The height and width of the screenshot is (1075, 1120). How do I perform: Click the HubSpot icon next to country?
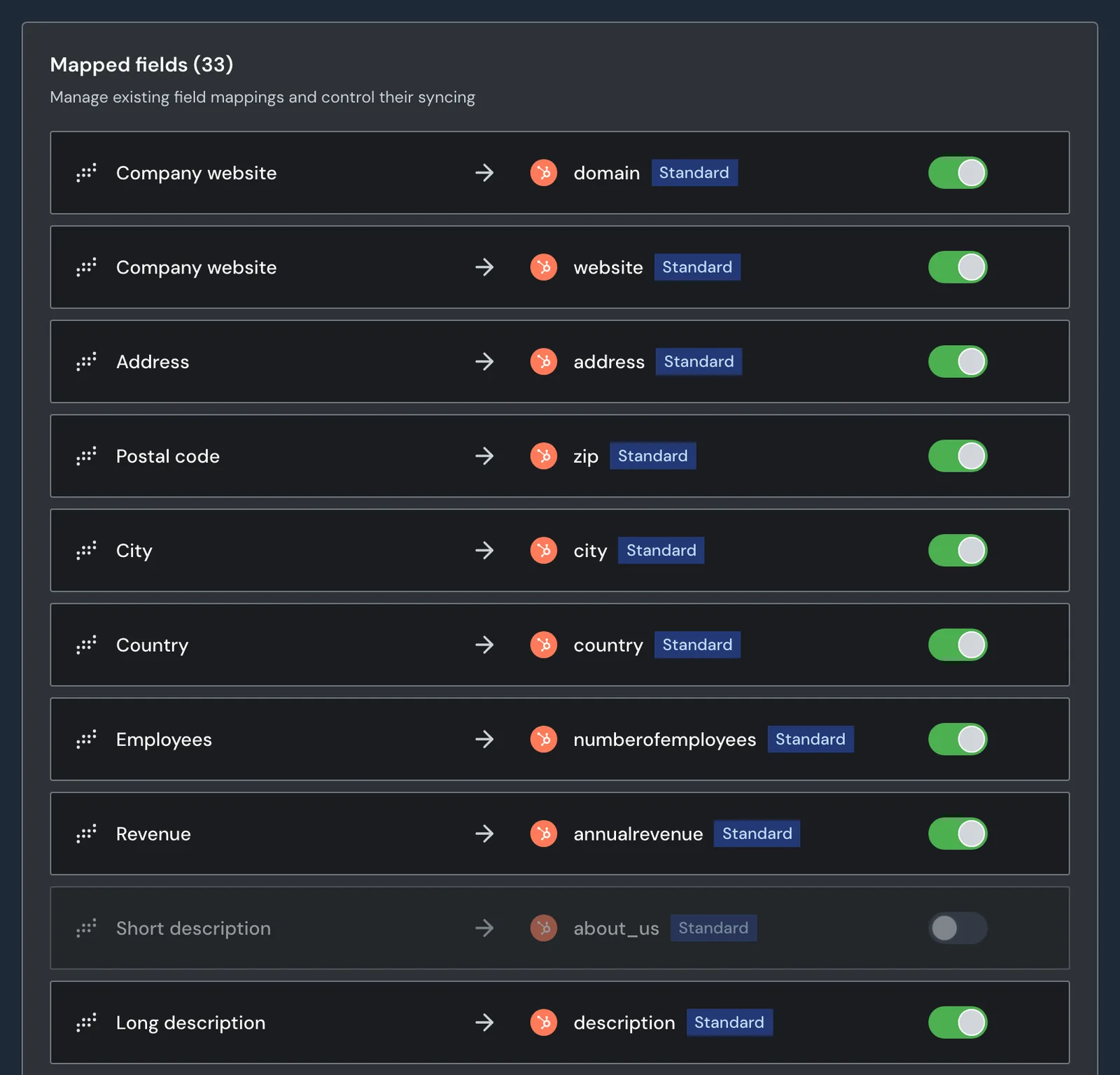click(544, 645)
